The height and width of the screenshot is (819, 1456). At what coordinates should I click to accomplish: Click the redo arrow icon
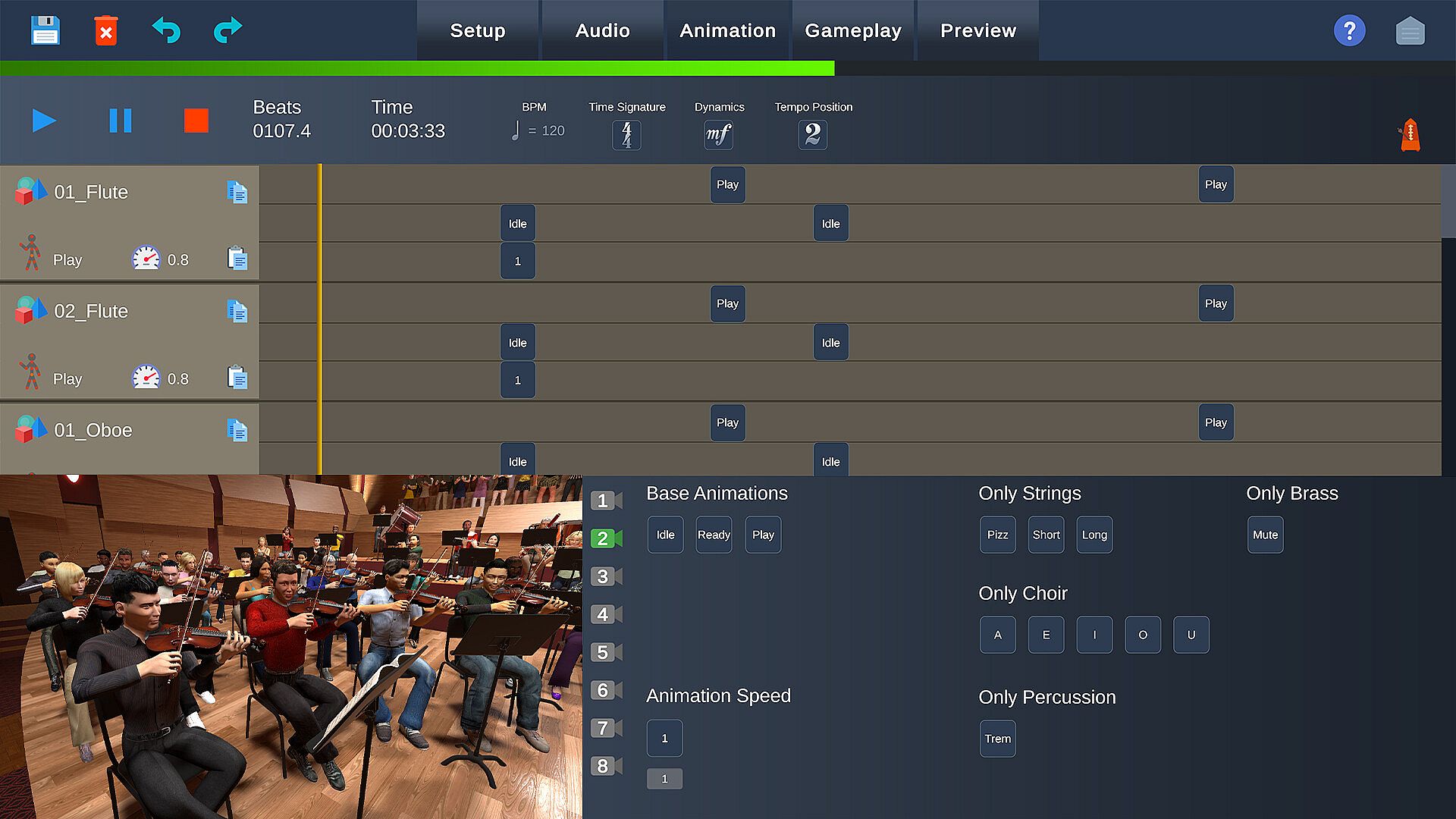click(x=227, y=30)
